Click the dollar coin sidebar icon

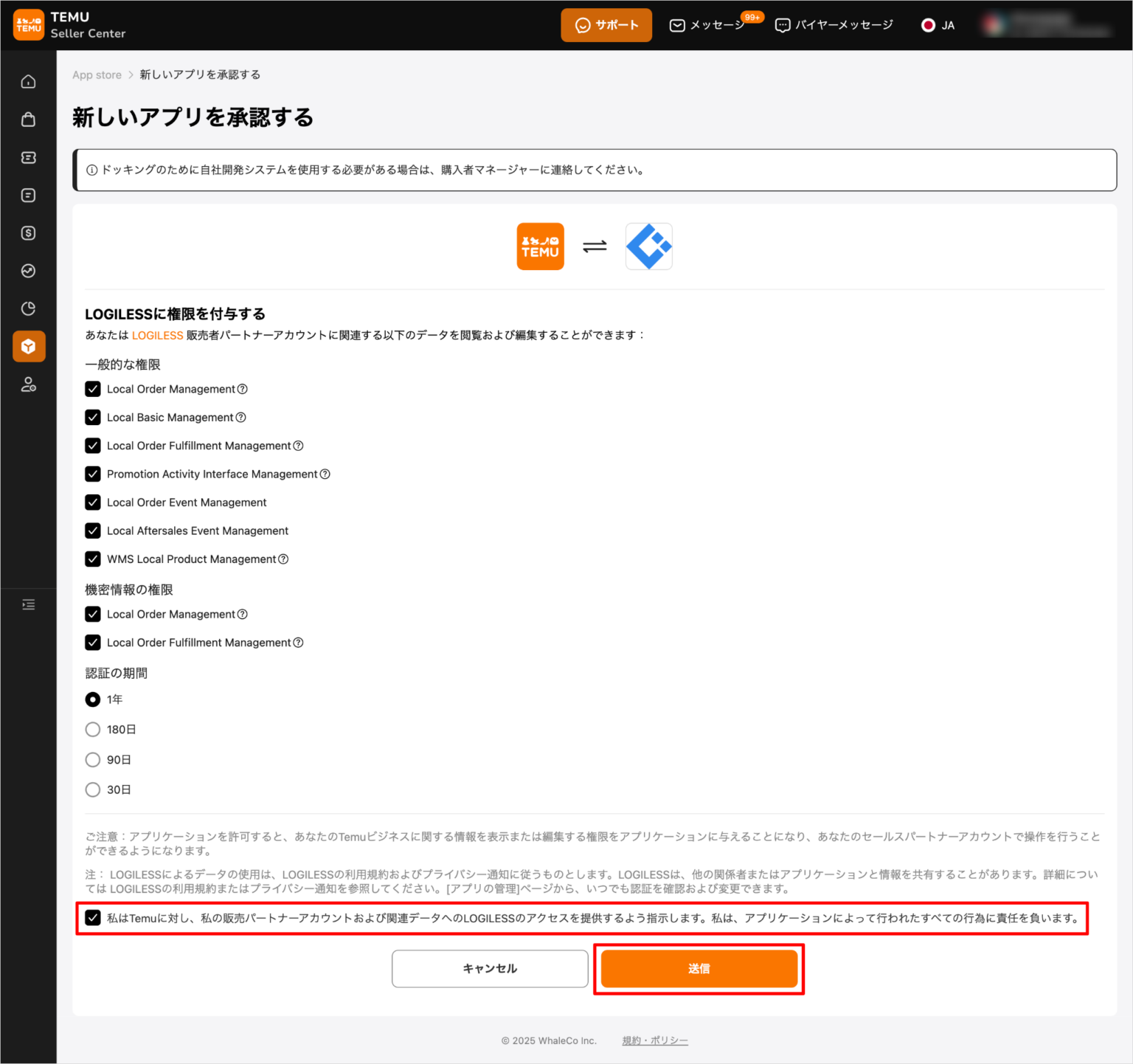pos(28,233)
